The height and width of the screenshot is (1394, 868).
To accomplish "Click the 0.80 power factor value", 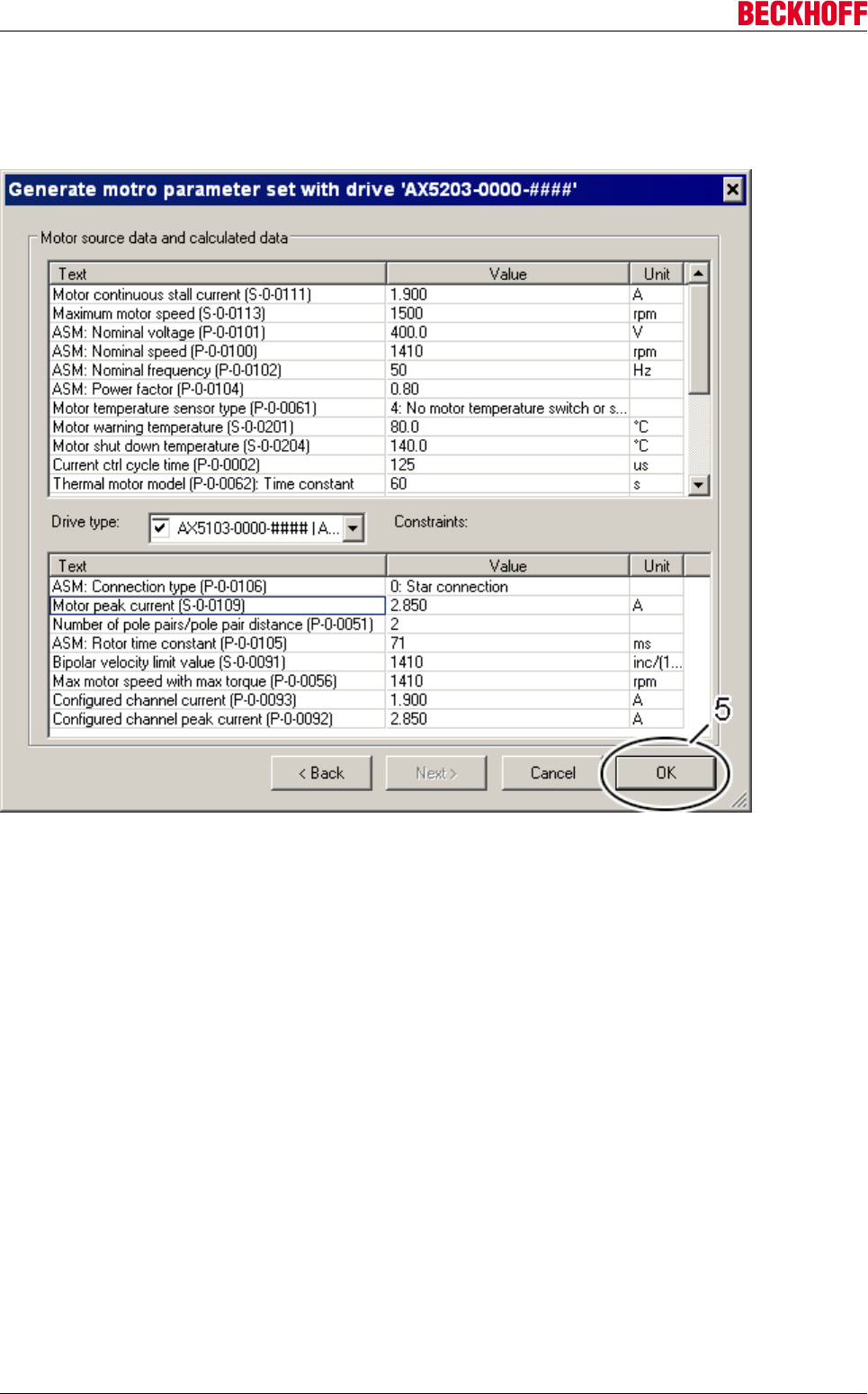I will 405,389.
